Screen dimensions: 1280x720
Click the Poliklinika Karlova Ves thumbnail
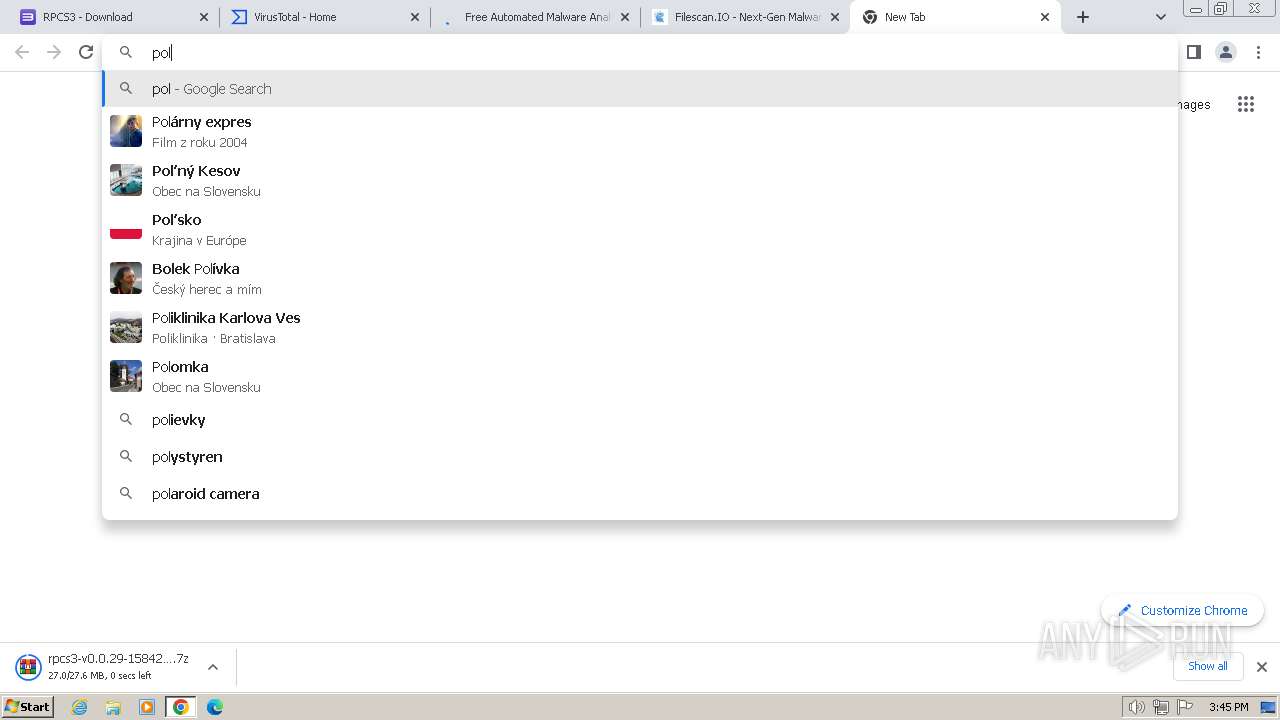126,327
